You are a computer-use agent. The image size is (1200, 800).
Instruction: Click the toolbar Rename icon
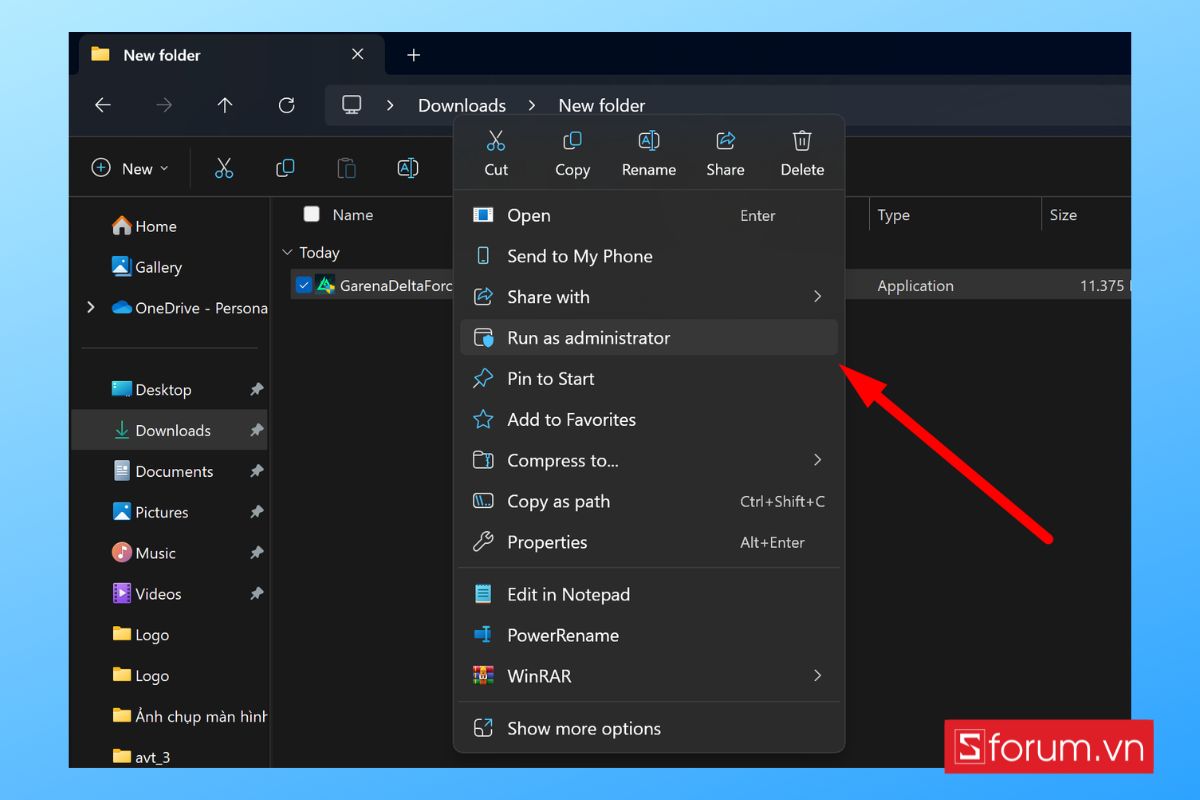[408, 168]
